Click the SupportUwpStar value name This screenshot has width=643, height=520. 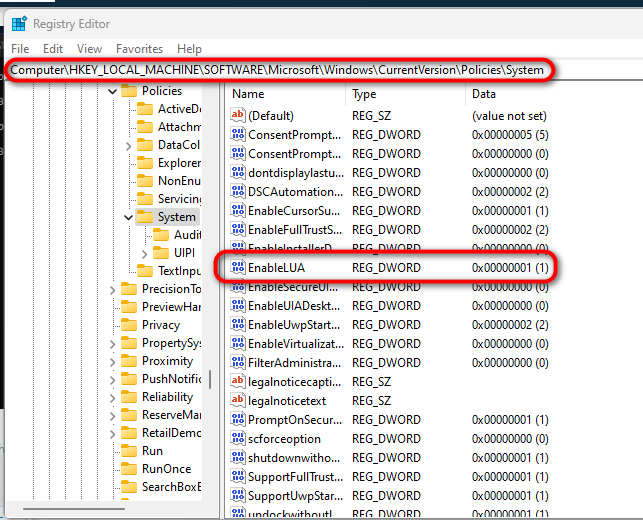point(295,495)
